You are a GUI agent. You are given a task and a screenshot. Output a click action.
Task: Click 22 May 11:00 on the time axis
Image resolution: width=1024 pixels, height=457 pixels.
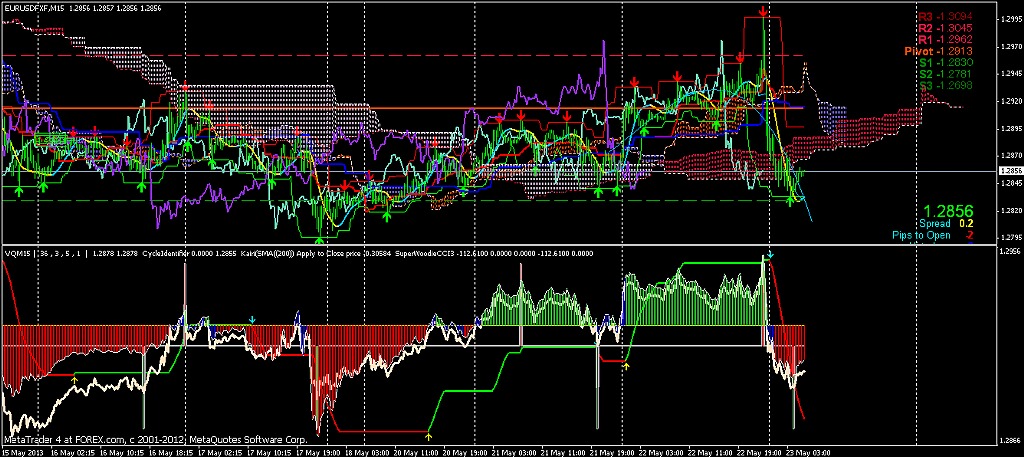pos(711,452)
